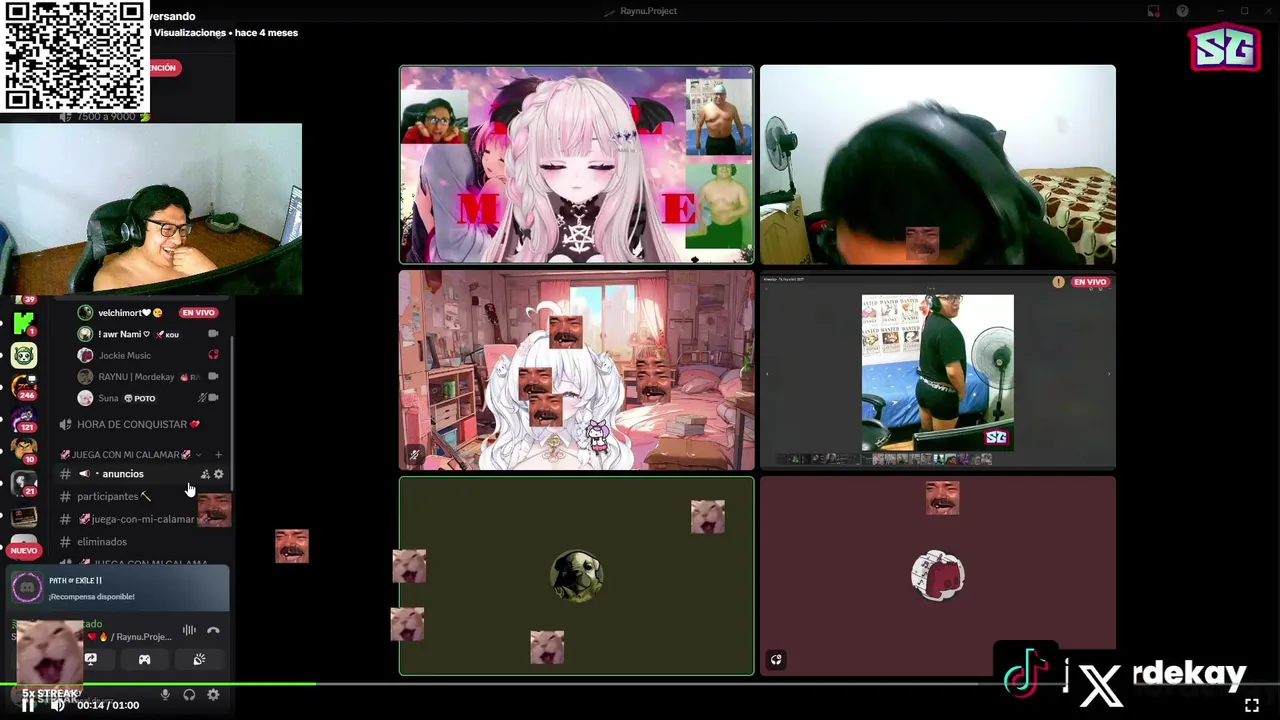The height and width of the screenshot is (720, 1280).
Task: Join HORA DE CONQUISTAR voice channel
Action: click(130, 424)
